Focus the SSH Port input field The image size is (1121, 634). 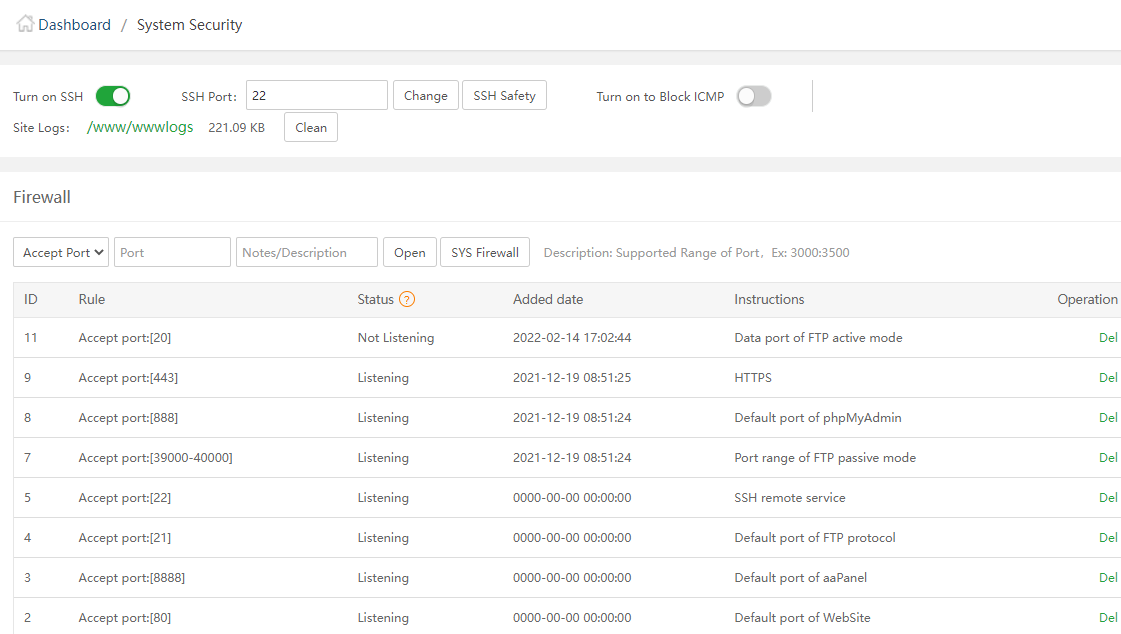316,96
